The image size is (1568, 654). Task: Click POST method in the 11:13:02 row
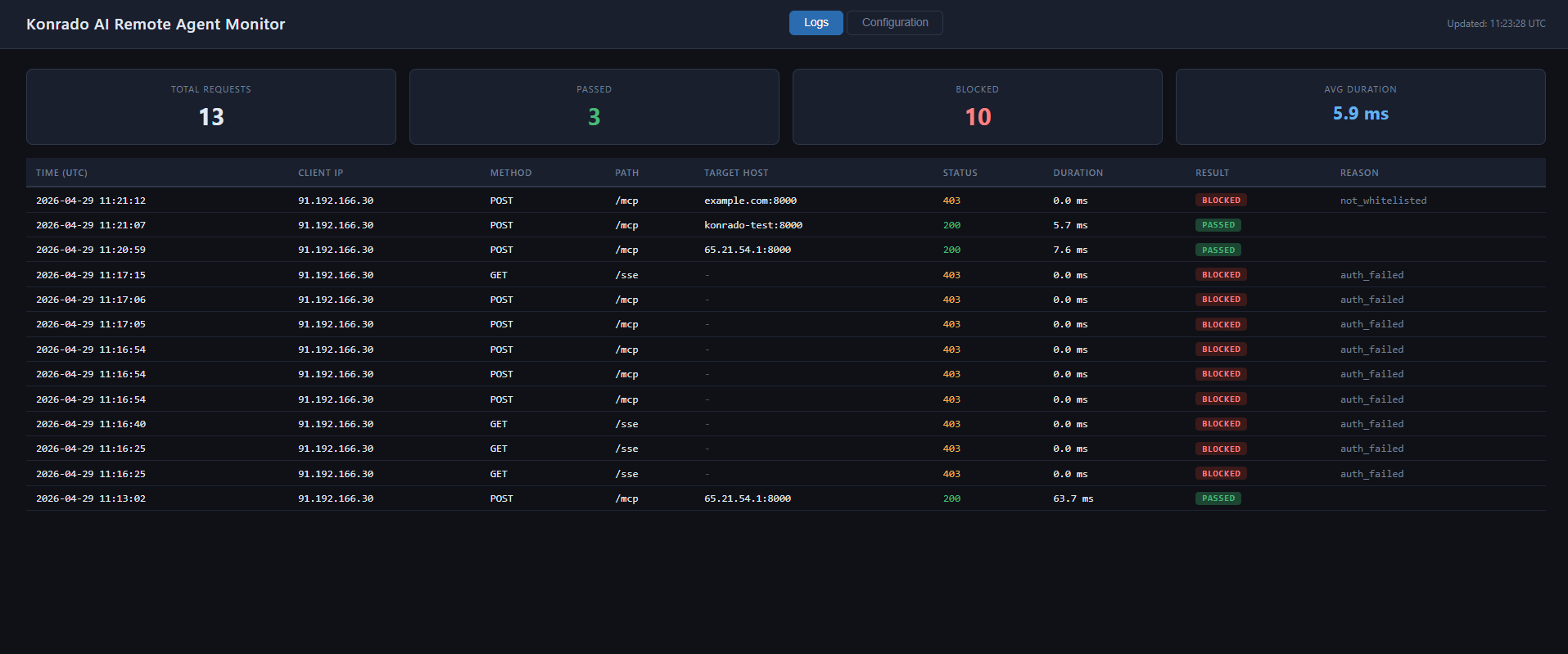502,498
